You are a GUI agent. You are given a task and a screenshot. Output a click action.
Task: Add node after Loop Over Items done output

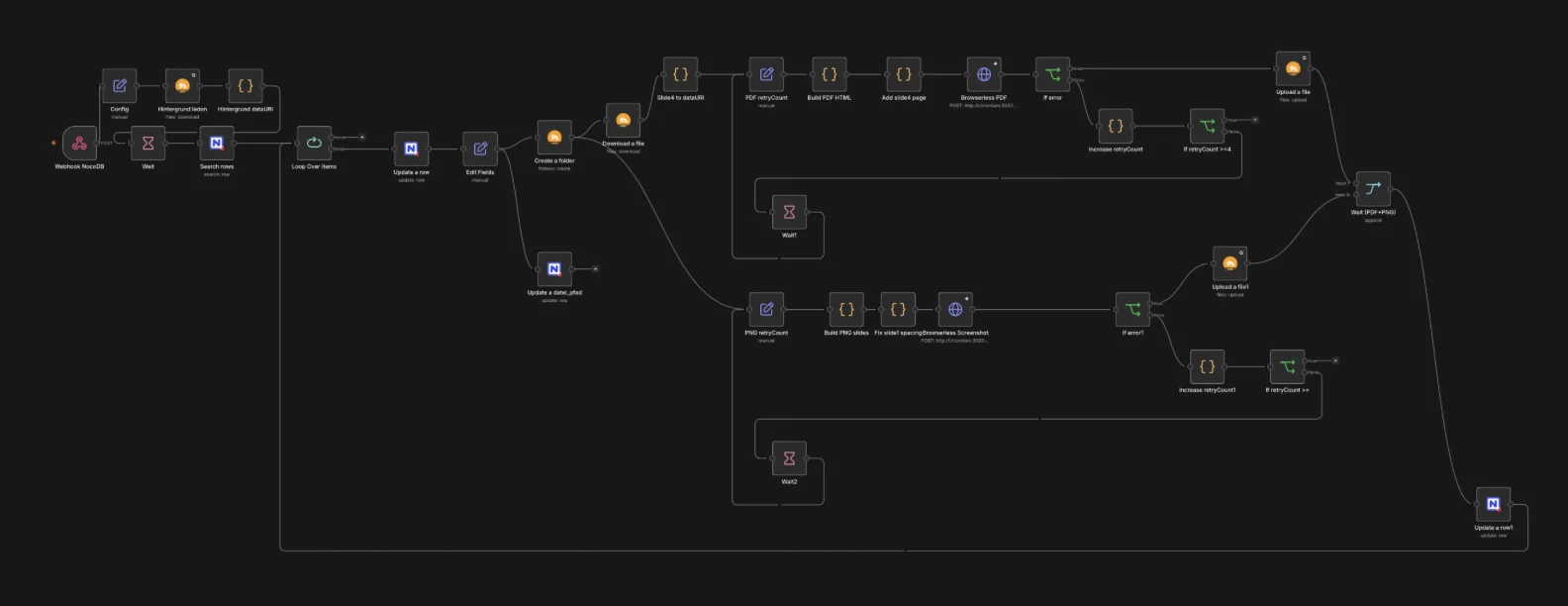(x=362, y=137)
